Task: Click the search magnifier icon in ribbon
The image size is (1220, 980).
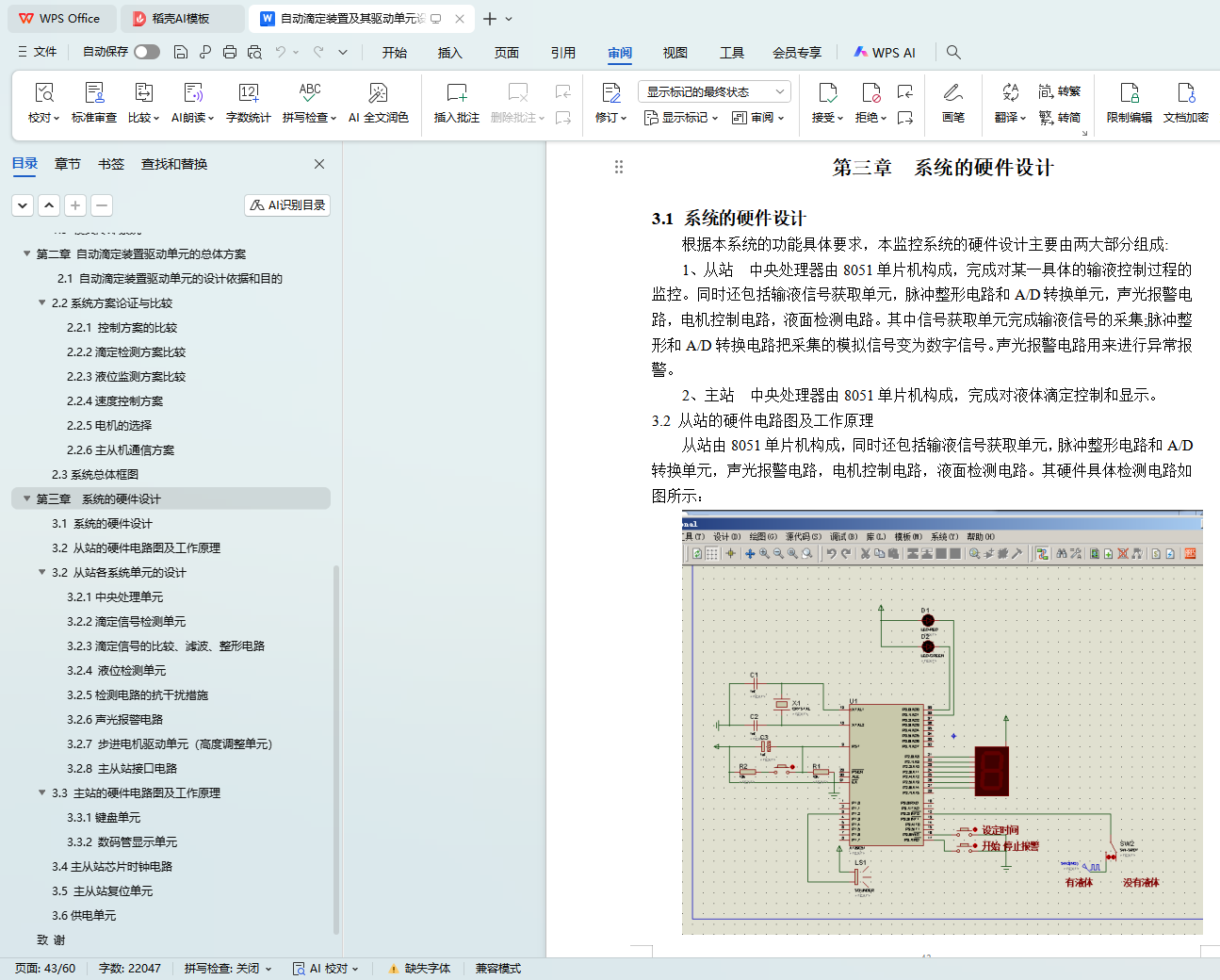Action: tap(953, 52)
